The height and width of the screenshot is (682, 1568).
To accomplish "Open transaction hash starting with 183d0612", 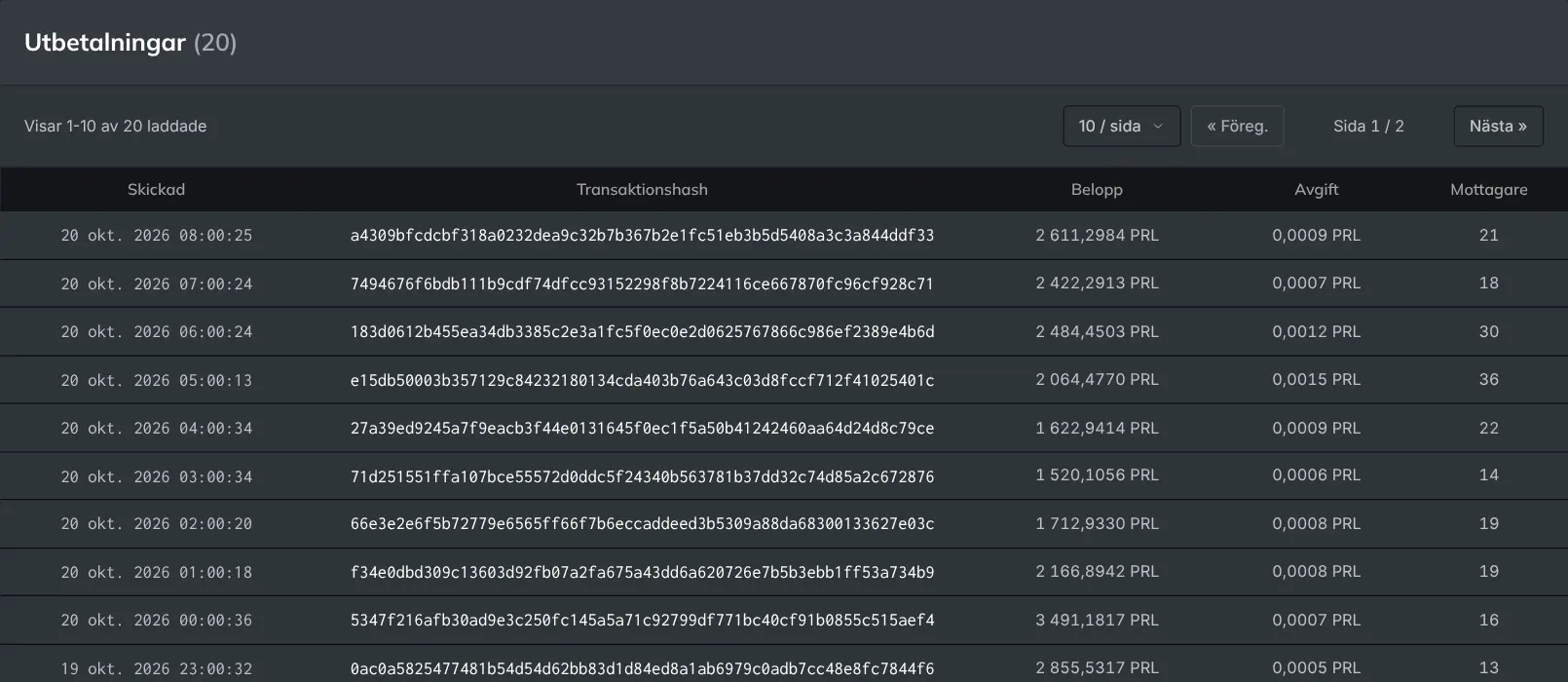I will (x=642, y=331).
